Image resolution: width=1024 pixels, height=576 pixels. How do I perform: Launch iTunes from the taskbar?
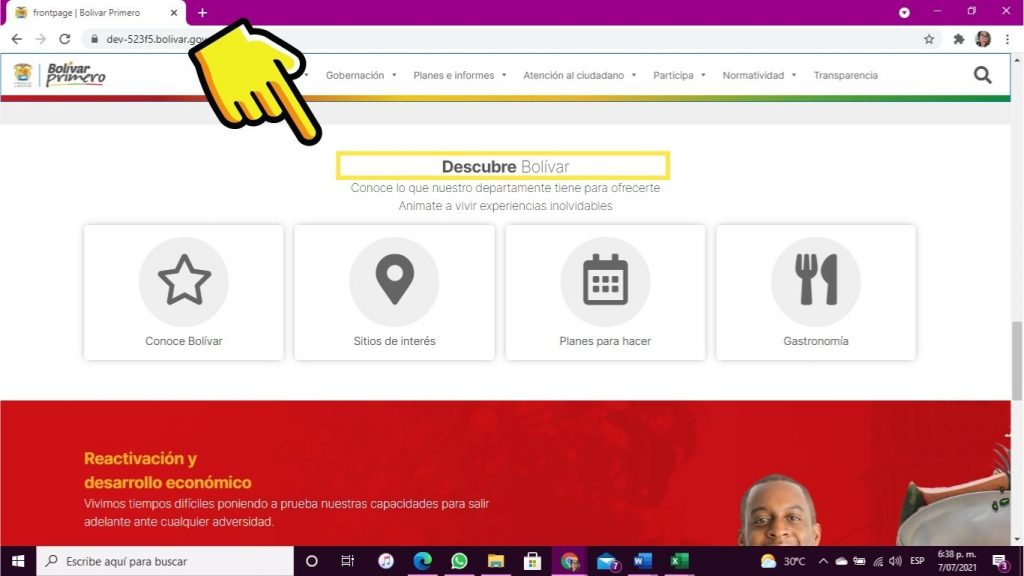[x=386, y=561]
